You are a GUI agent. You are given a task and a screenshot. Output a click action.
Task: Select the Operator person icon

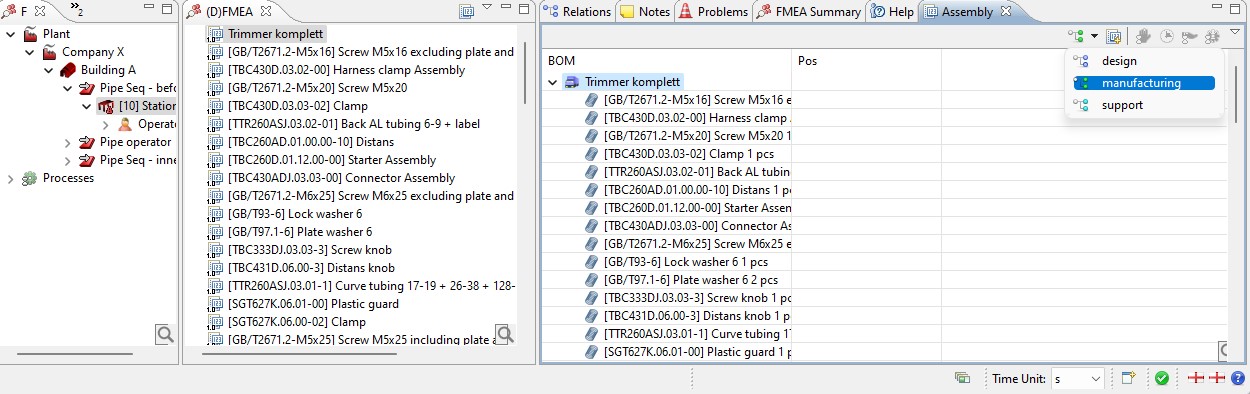pos(125,124)
